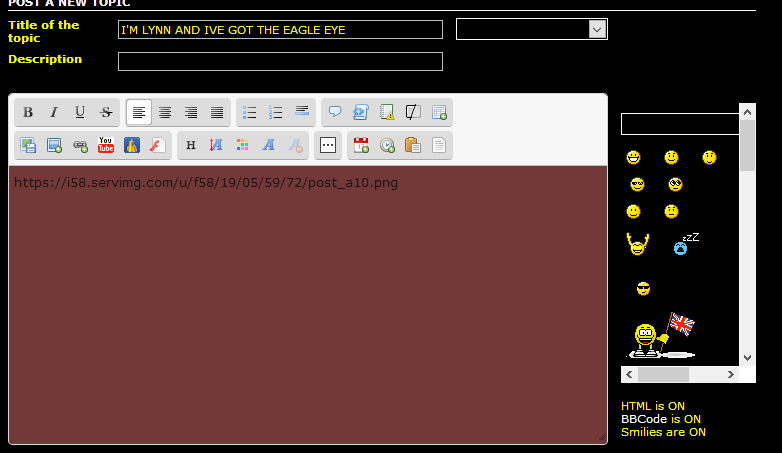This screenshot has width=782, height=453.
Task: Insert a code block
Action: (x=361, y=112)
